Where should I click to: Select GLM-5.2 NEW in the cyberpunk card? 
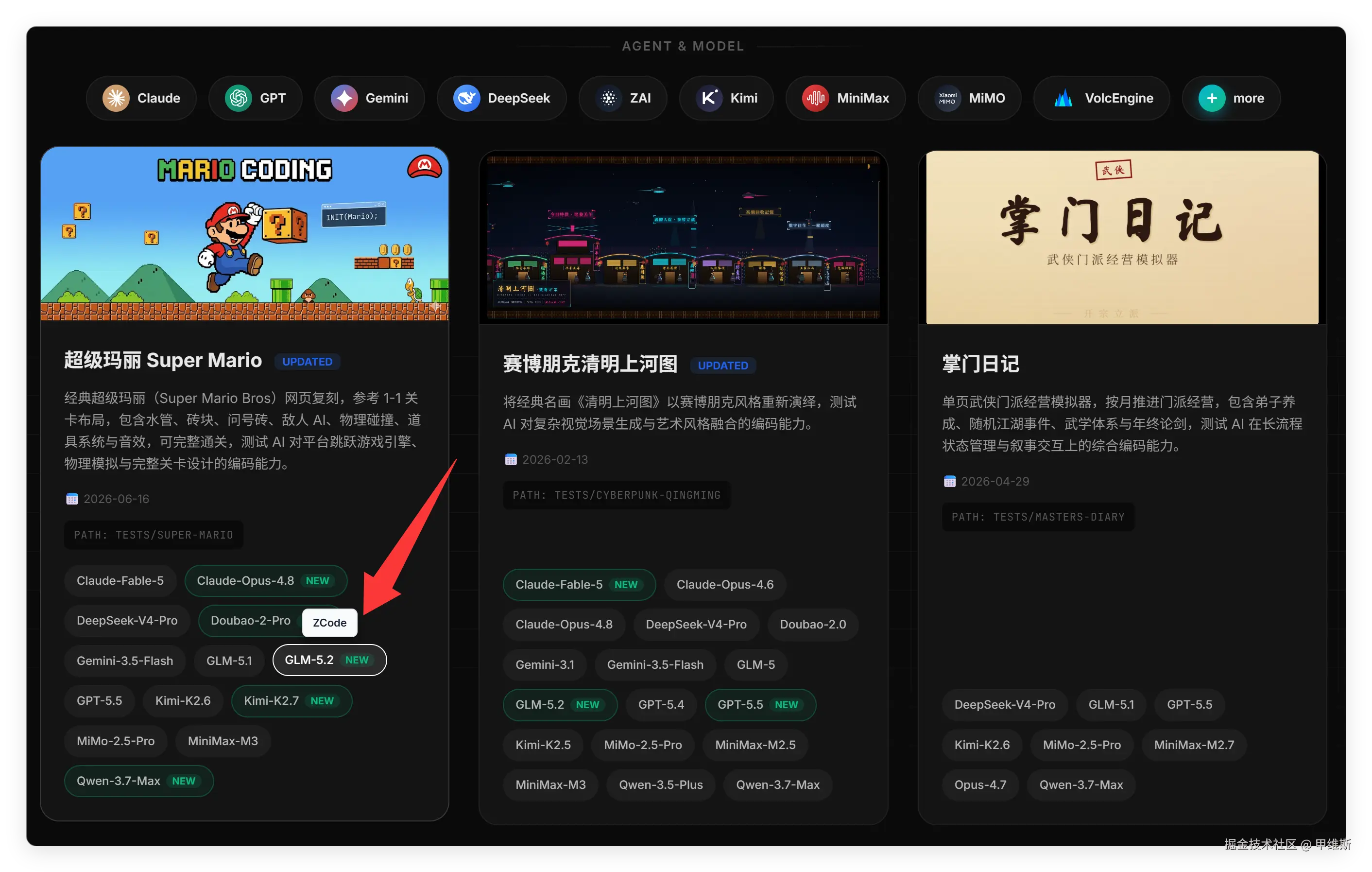pos(560,705)
